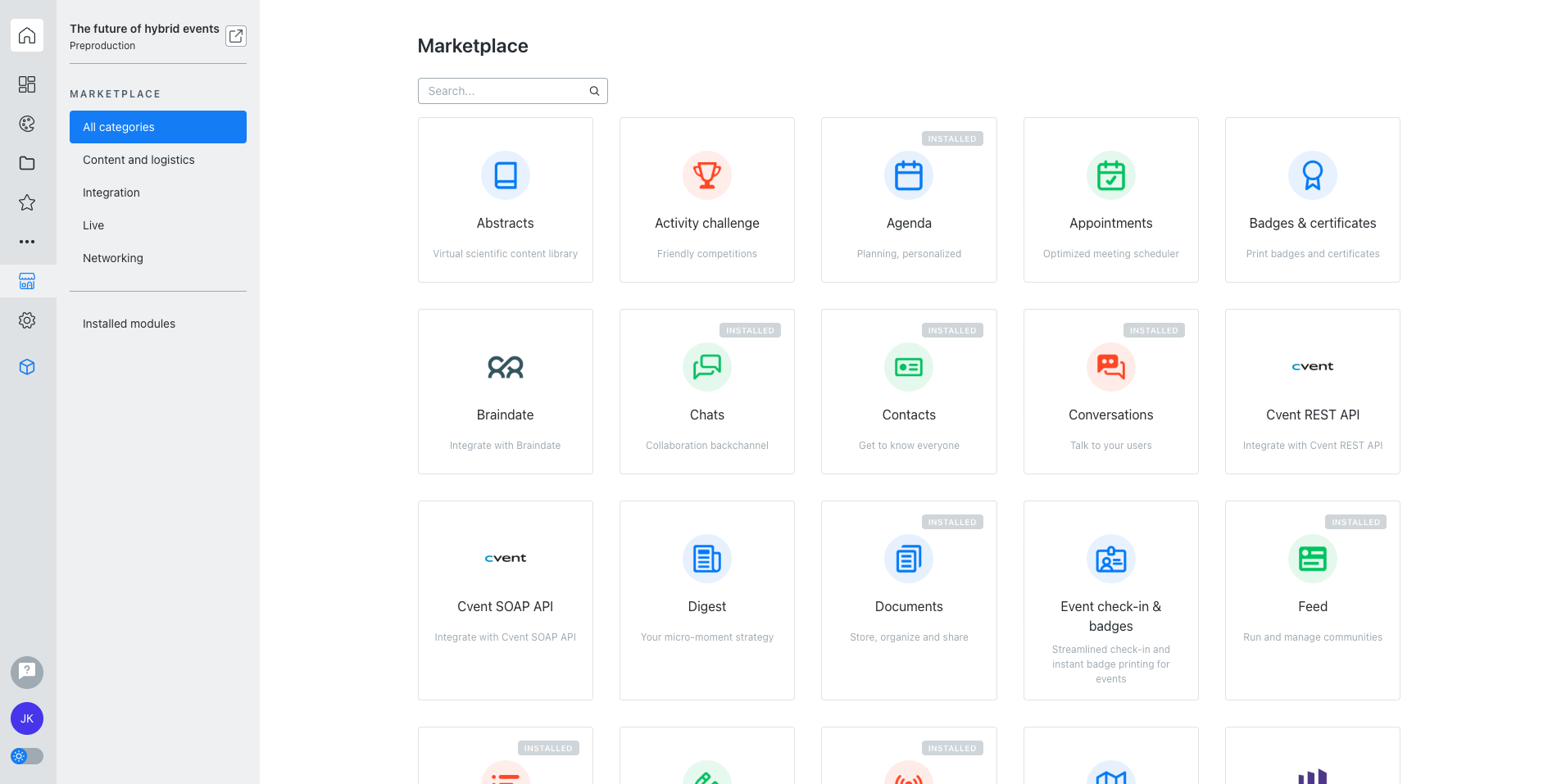Click 'Collaboration backchannel' description
The height and width of the screenshot is (784, 1557).
click(x=707, y=446)
